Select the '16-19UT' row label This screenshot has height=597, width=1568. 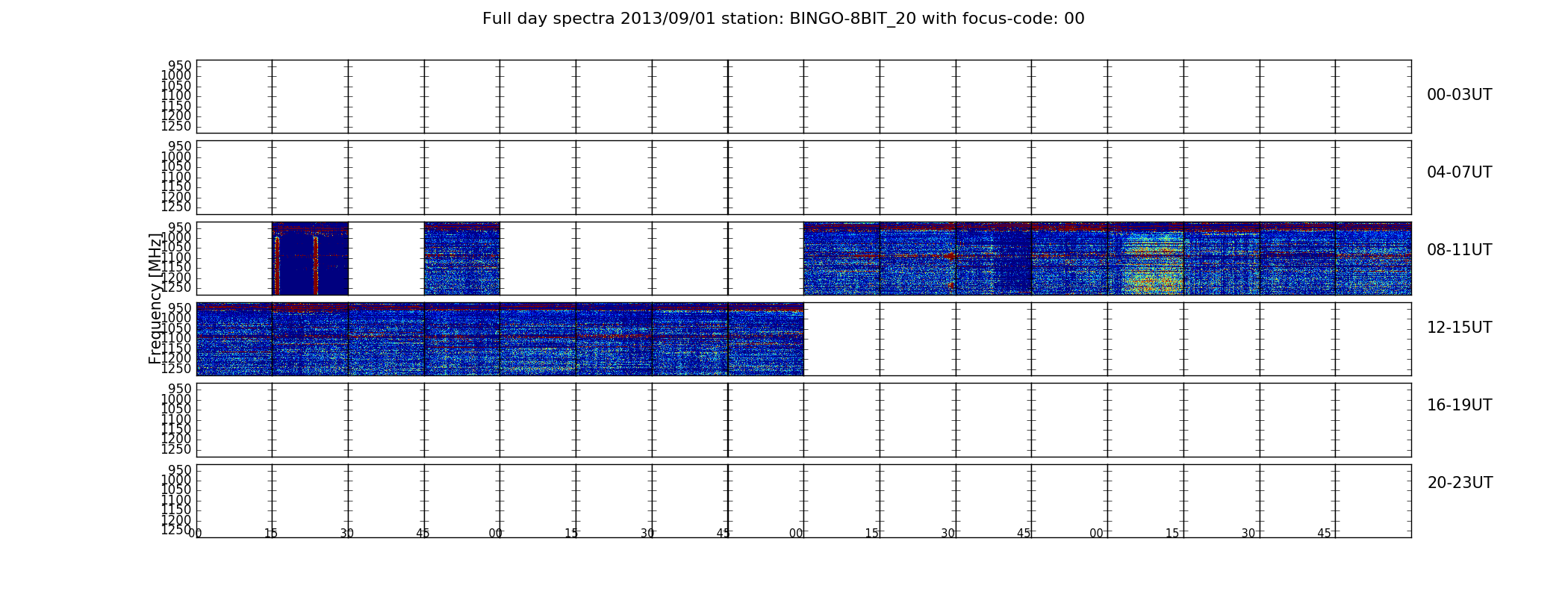tap(1460, 405)
